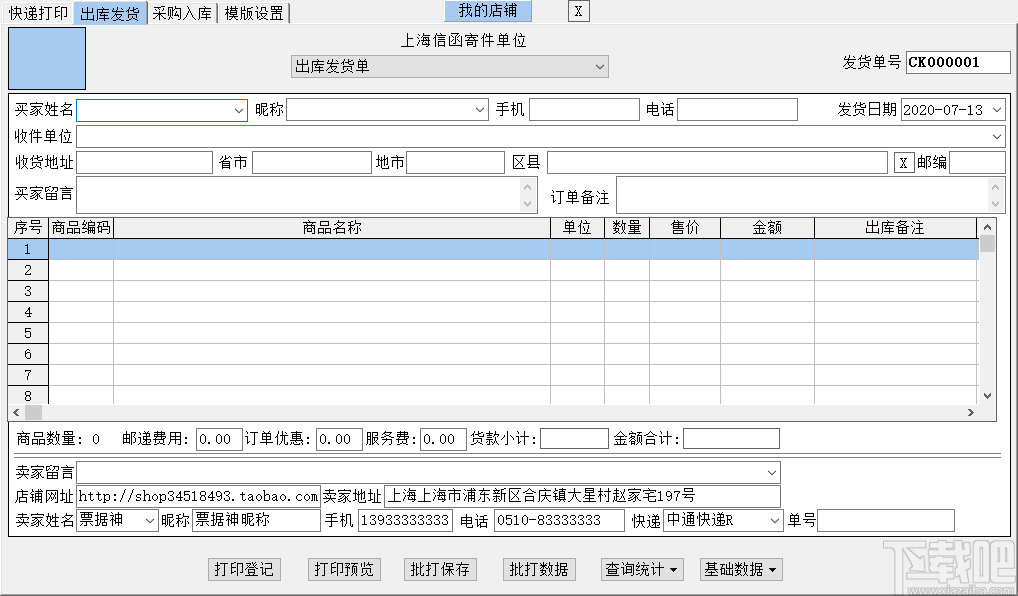Image resolution: width=1018 pixels, height=596 pixels.
Task: Open the 发货日期 date picker
Action: pos(998,110)
